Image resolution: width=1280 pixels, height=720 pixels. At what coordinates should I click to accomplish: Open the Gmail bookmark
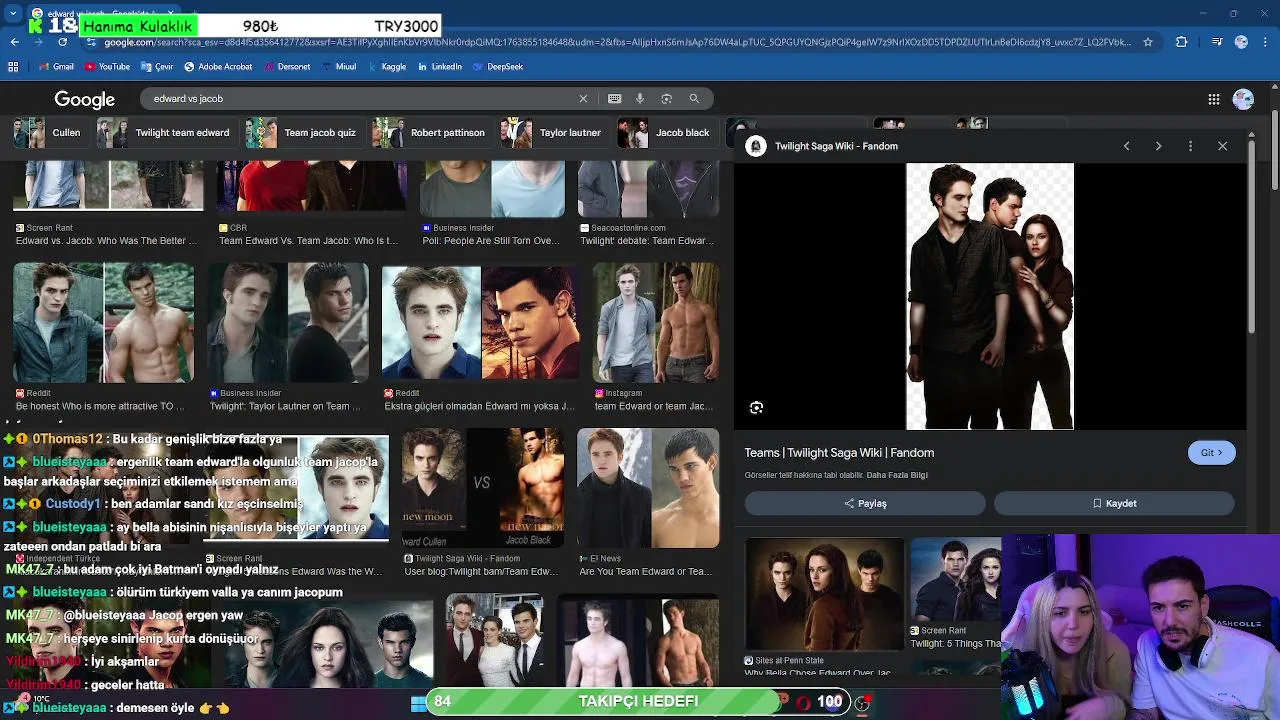pyautogui.click(x=56, y=67)
